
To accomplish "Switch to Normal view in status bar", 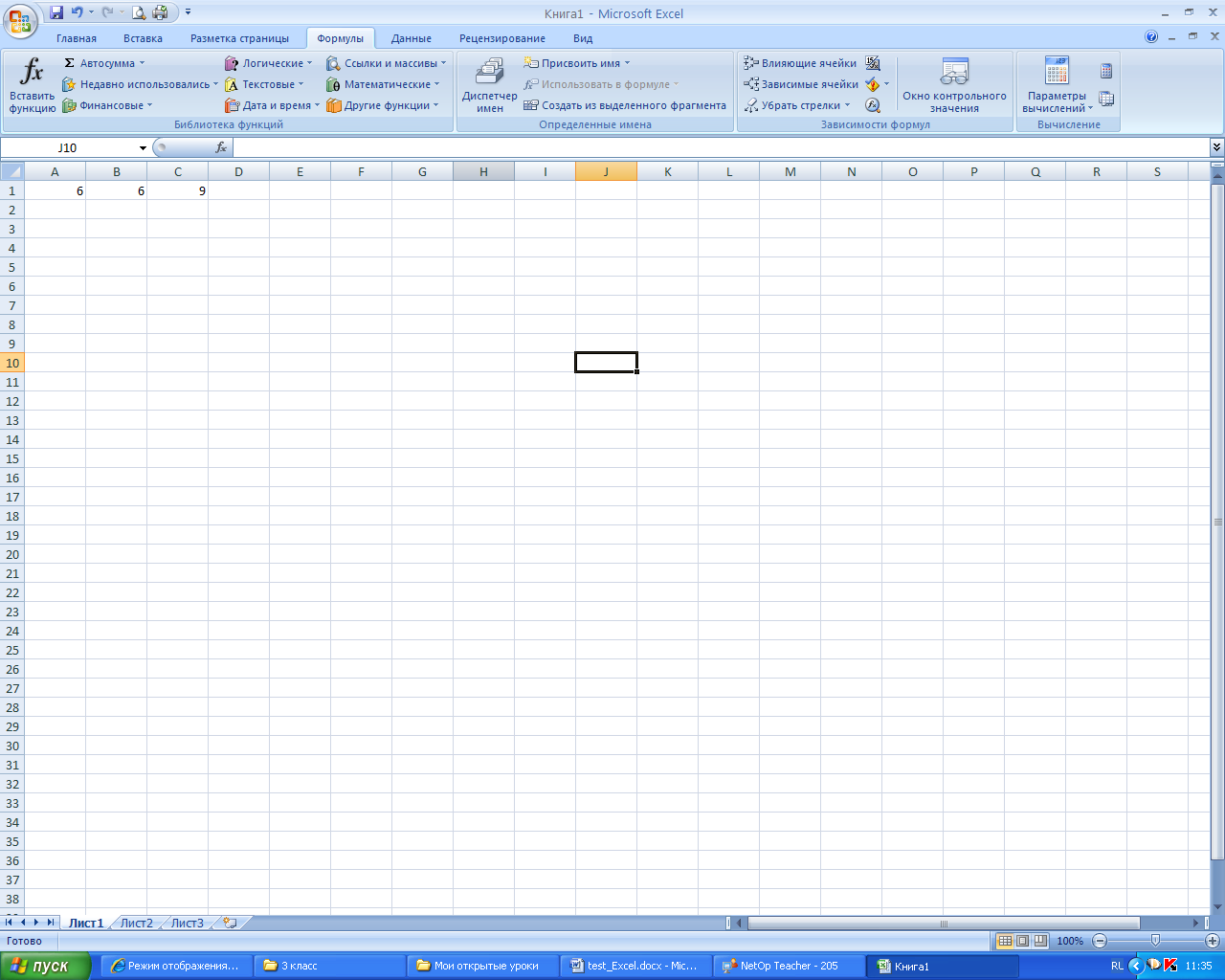I will [1005, 941].
